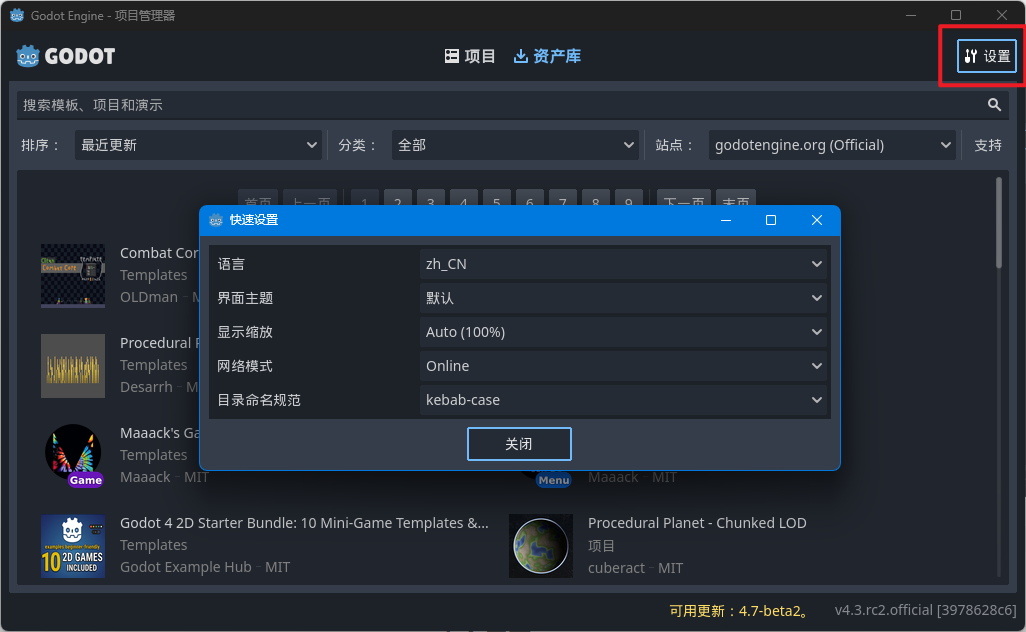Screen dimensions: 1026x632
Task: Open the 语言 dropdown showing zh_CN
Action: 623,264
